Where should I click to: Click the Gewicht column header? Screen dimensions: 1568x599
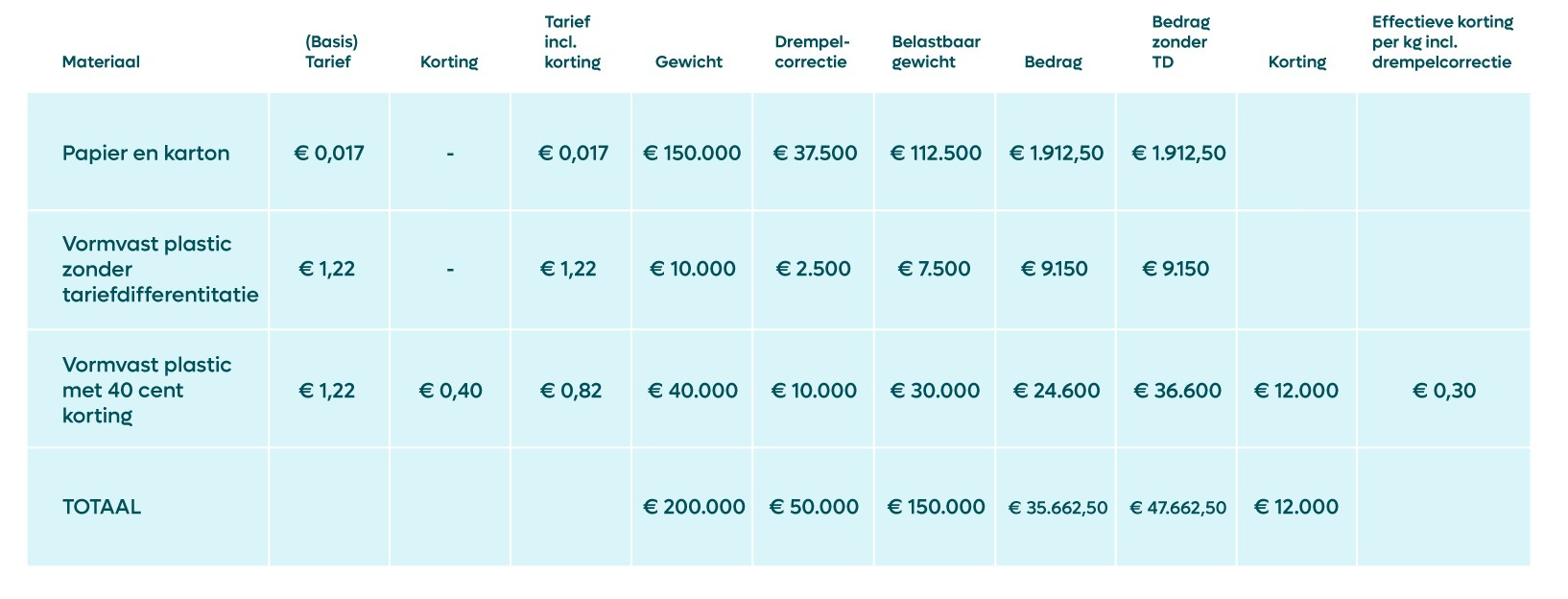689,62
